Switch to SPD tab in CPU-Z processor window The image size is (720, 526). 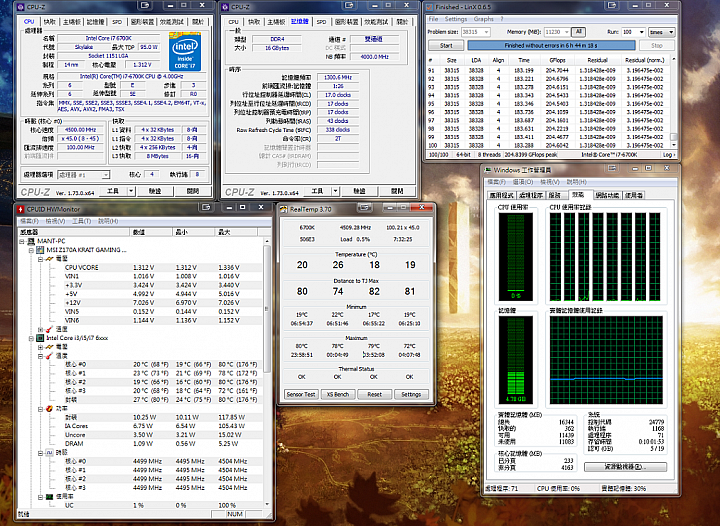click(117, 22)
